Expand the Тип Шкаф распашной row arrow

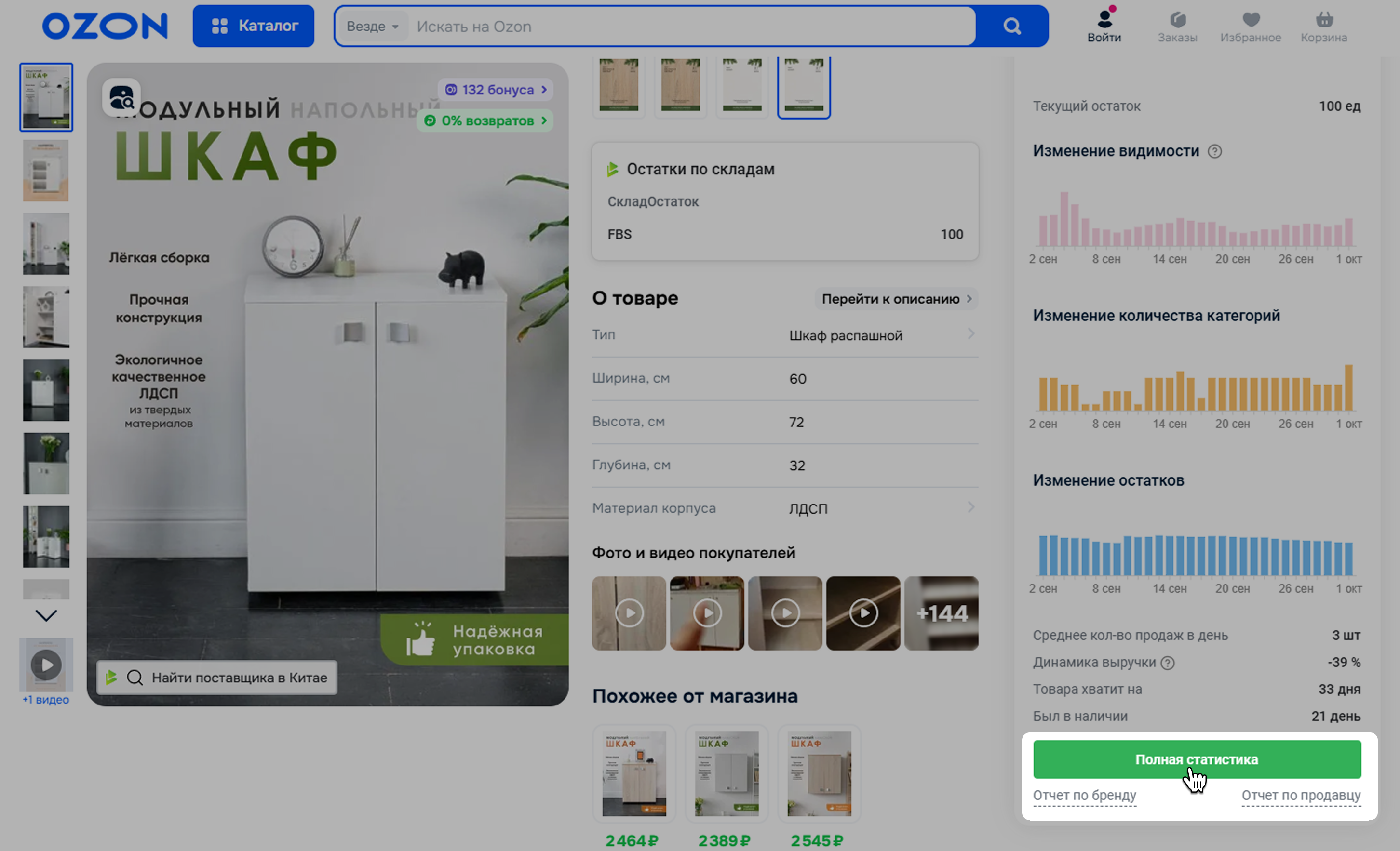click(x=970, y=334)
